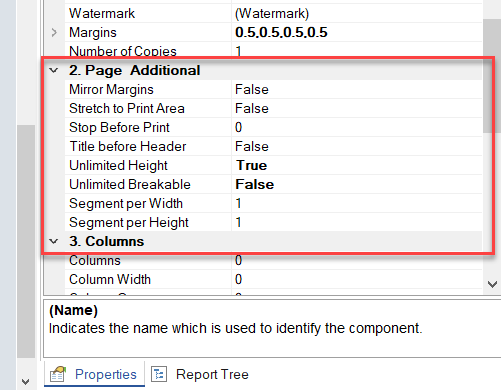
Task: Edit the Margins value 0.5,0.5,0.5,0.5
Action: [357, 32]
